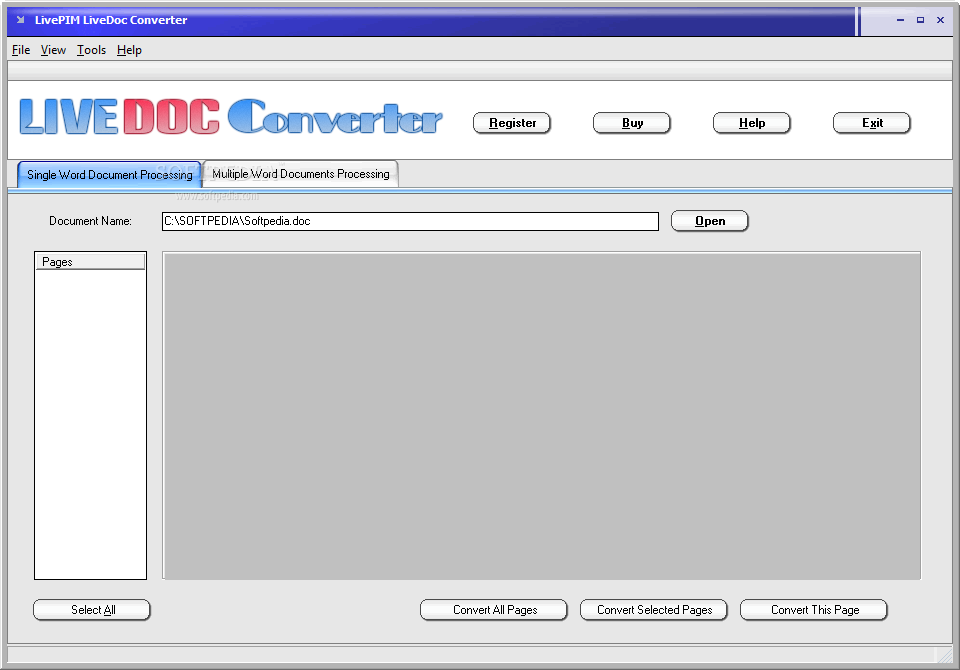Open the View menu
This screenshot has height=670, width=960.
coord(53,50)
